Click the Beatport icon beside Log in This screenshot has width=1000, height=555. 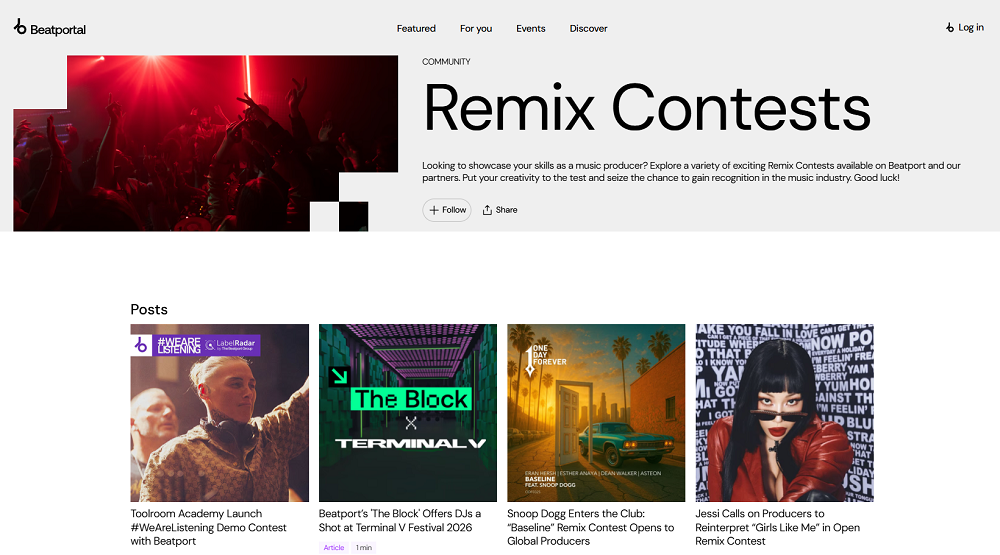point(950,27)
